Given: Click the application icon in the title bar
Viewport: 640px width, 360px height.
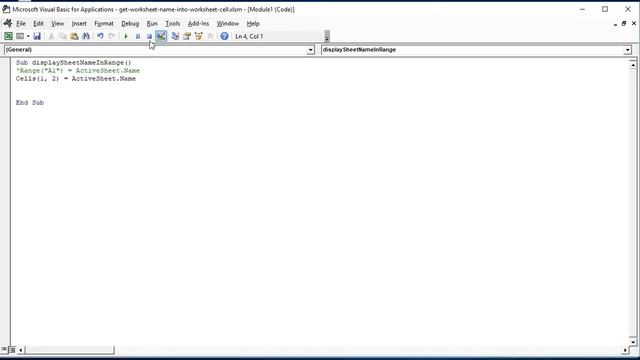Looking at the screenshot, I should point(6,9).
